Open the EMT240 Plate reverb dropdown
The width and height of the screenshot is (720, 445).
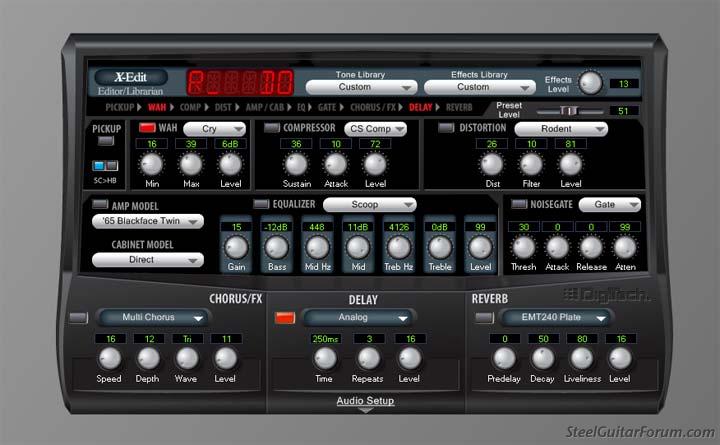click(x=555, y=317)
